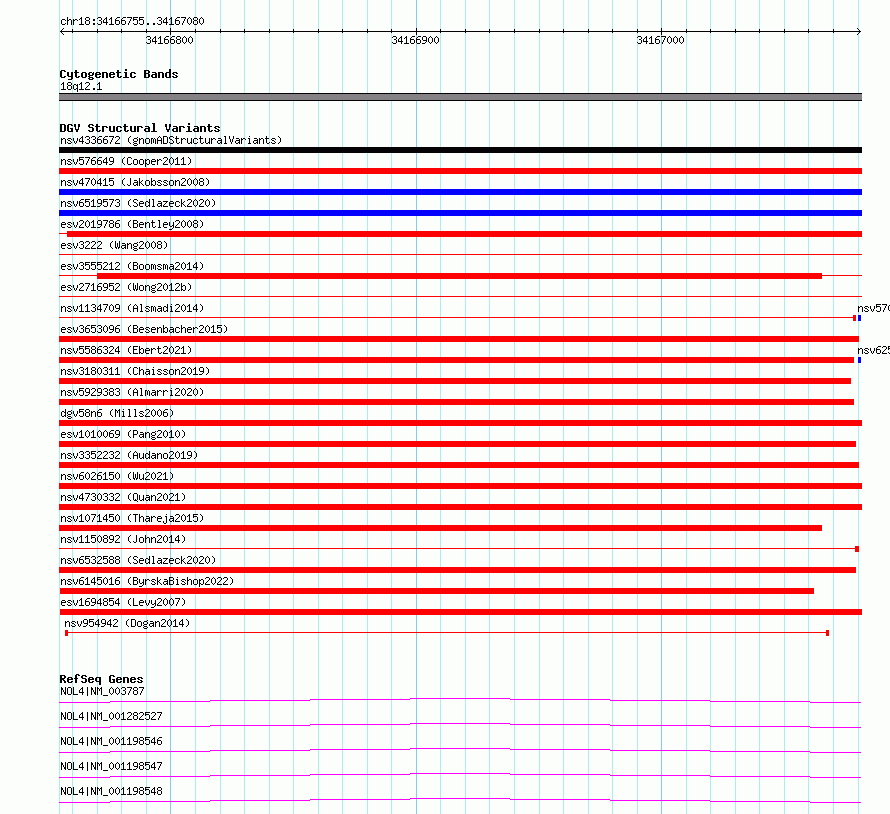The width and height of the screenshot is (890, 814).
Task: Open dgv58n6 (Mills2006) variant
Action: tap(117, 413)
